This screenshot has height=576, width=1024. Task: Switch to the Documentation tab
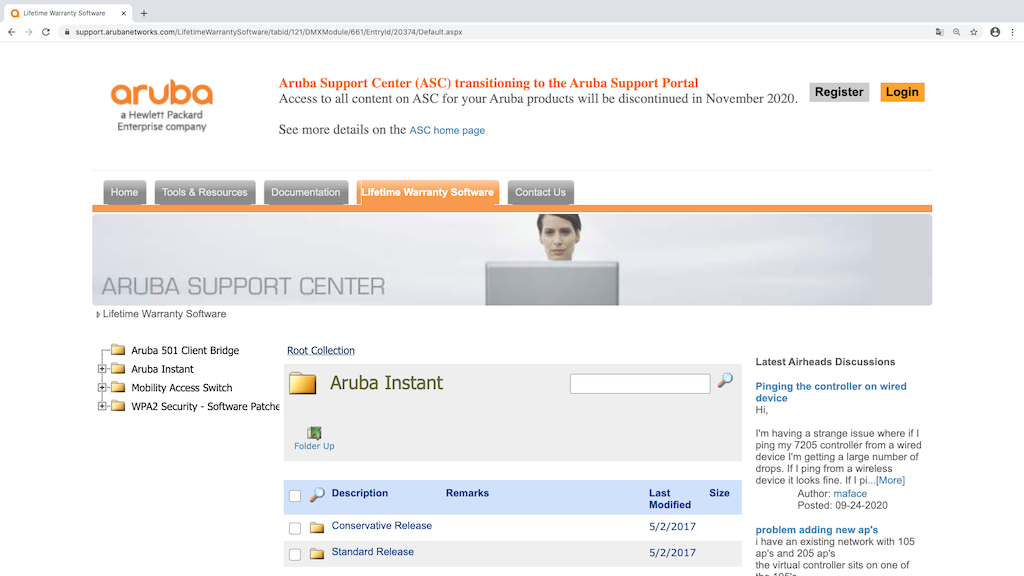click(x=306, y=192)
